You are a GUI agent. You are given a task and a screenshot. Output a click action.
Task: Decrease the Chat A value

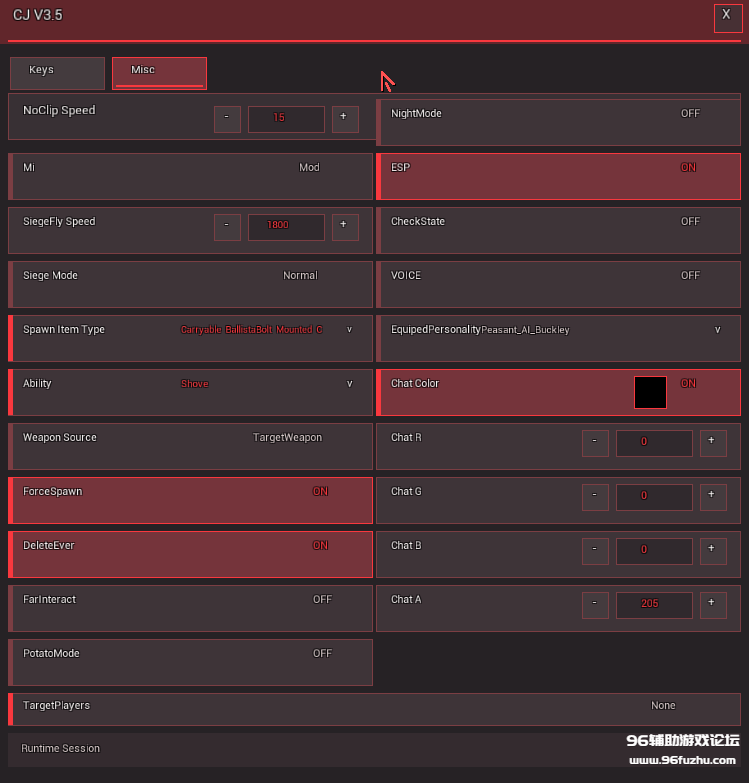click(x=595, y=605)
